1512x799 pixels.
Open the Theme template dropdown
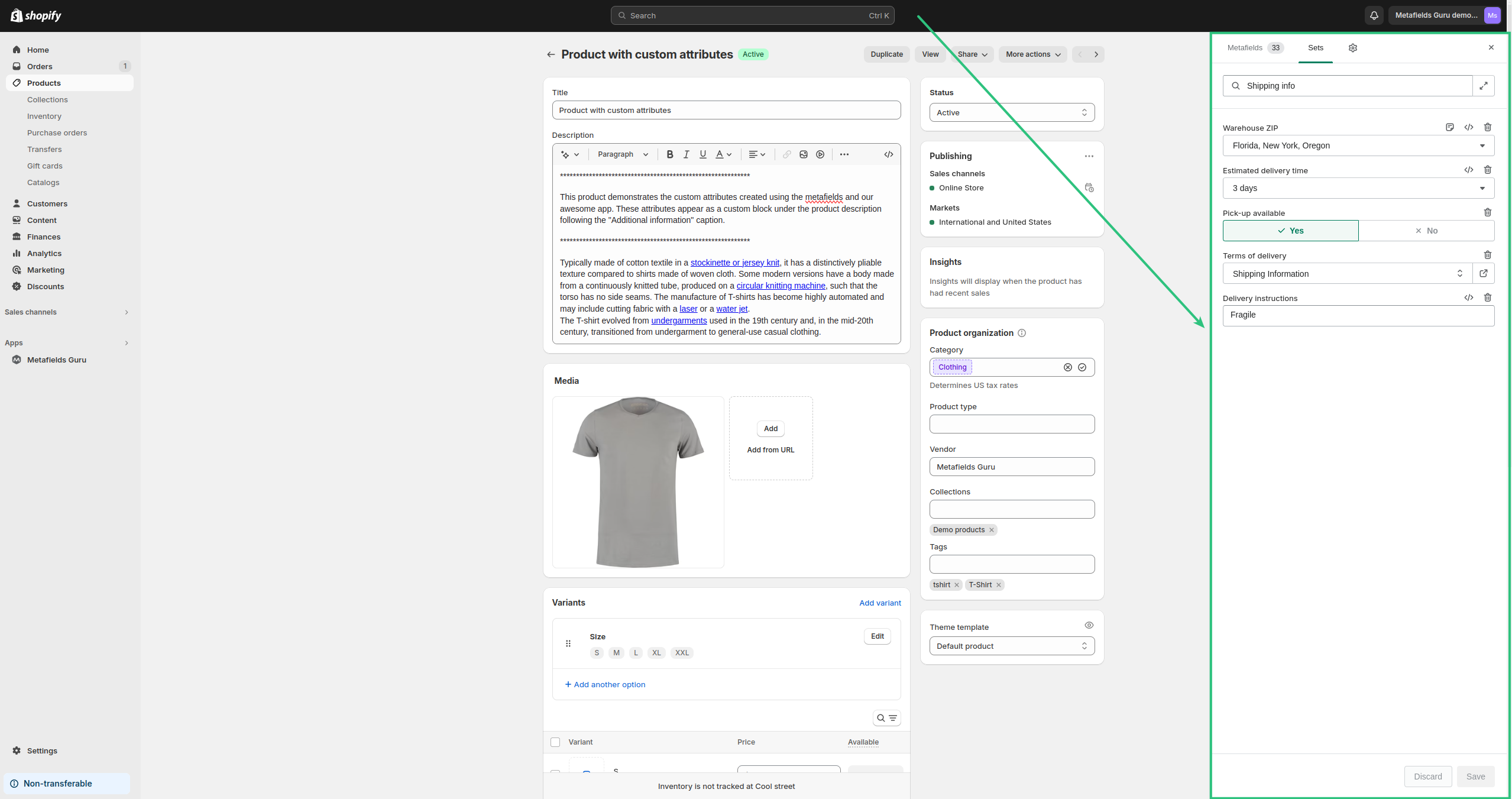[1011, 646]
